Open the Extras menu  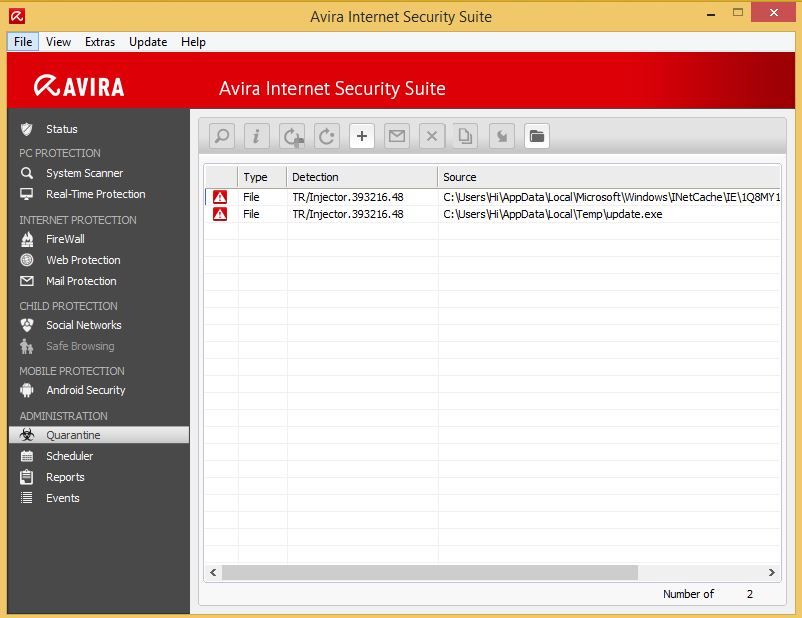tap(100, 42)
